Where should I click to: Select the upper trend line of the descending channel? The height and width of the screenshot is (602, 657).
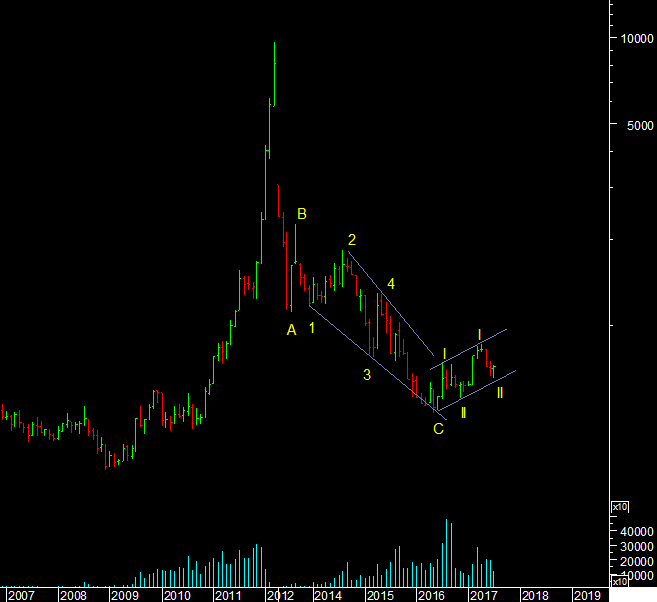pyautogui.click(x=391, y=303)
